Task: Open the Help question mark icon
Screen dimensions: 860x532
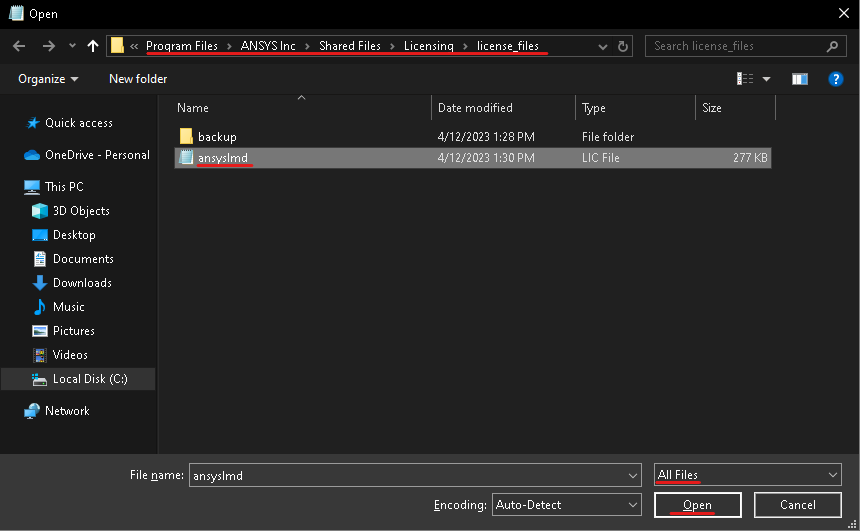Action: pos(836,79)
